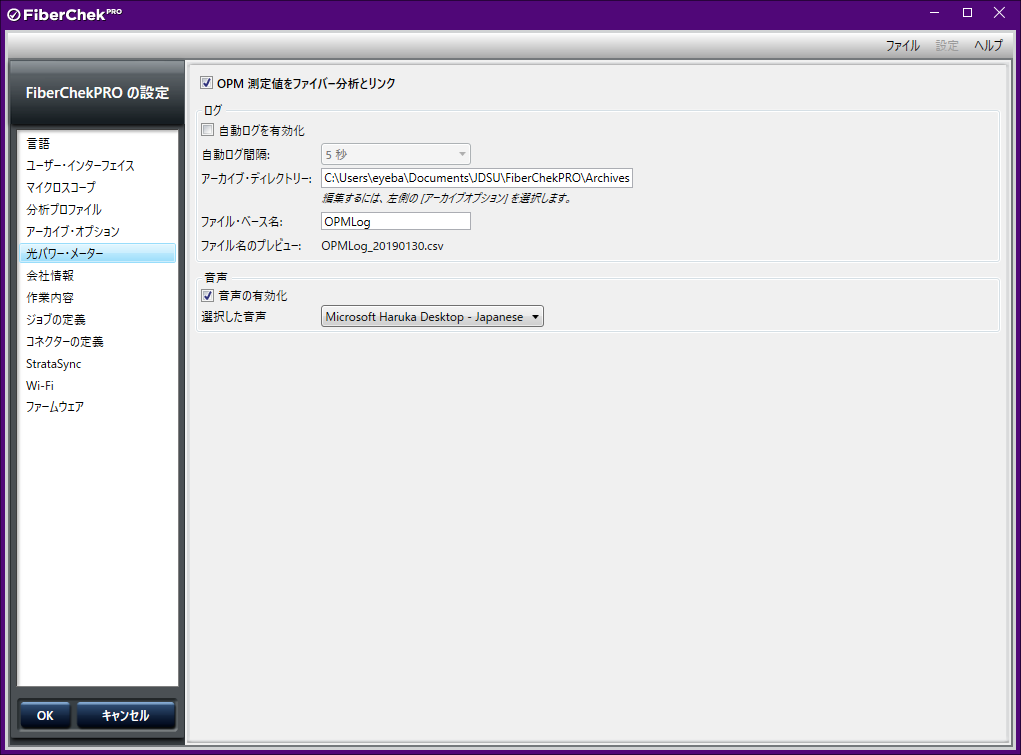The width and height of the screenshot is (1021, 755).
Task: Click the 編集するには archive option hint text
Action: (447, 198)
